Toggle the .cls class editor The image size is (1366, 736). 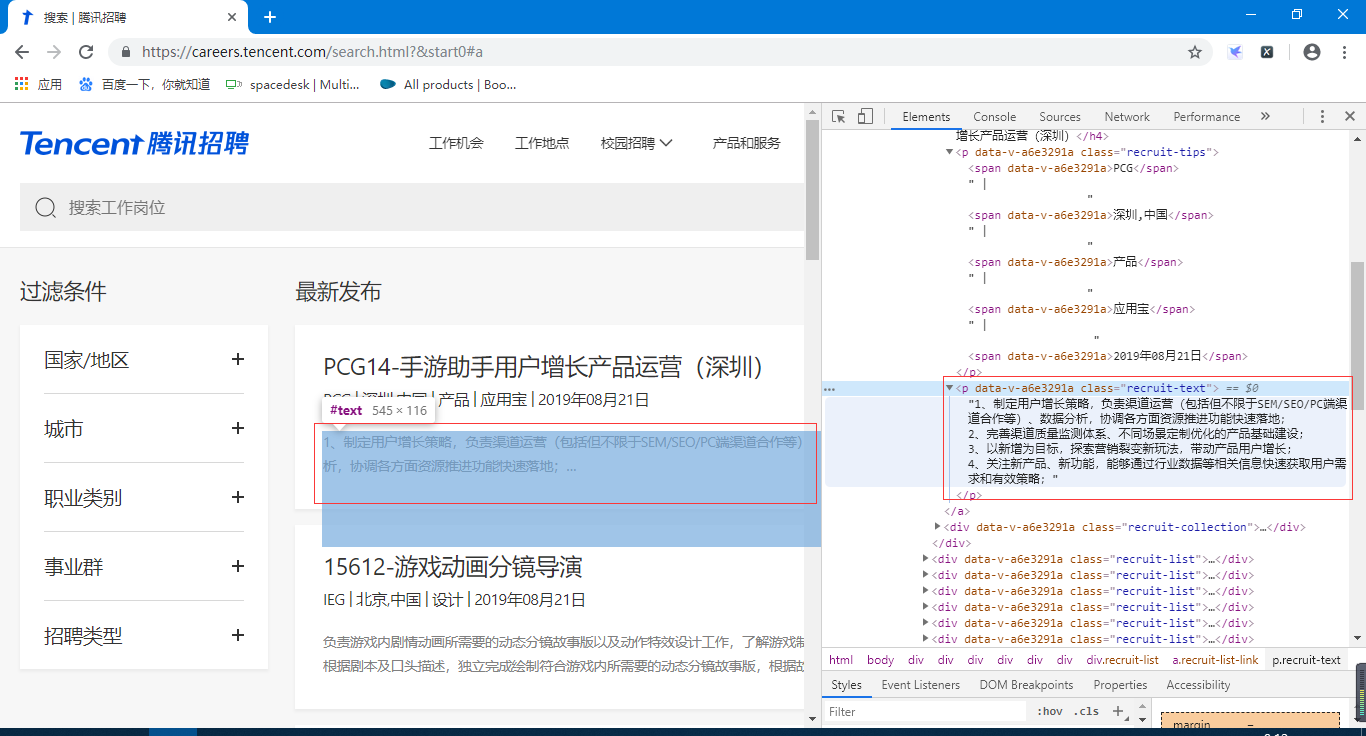[1086, 712]
